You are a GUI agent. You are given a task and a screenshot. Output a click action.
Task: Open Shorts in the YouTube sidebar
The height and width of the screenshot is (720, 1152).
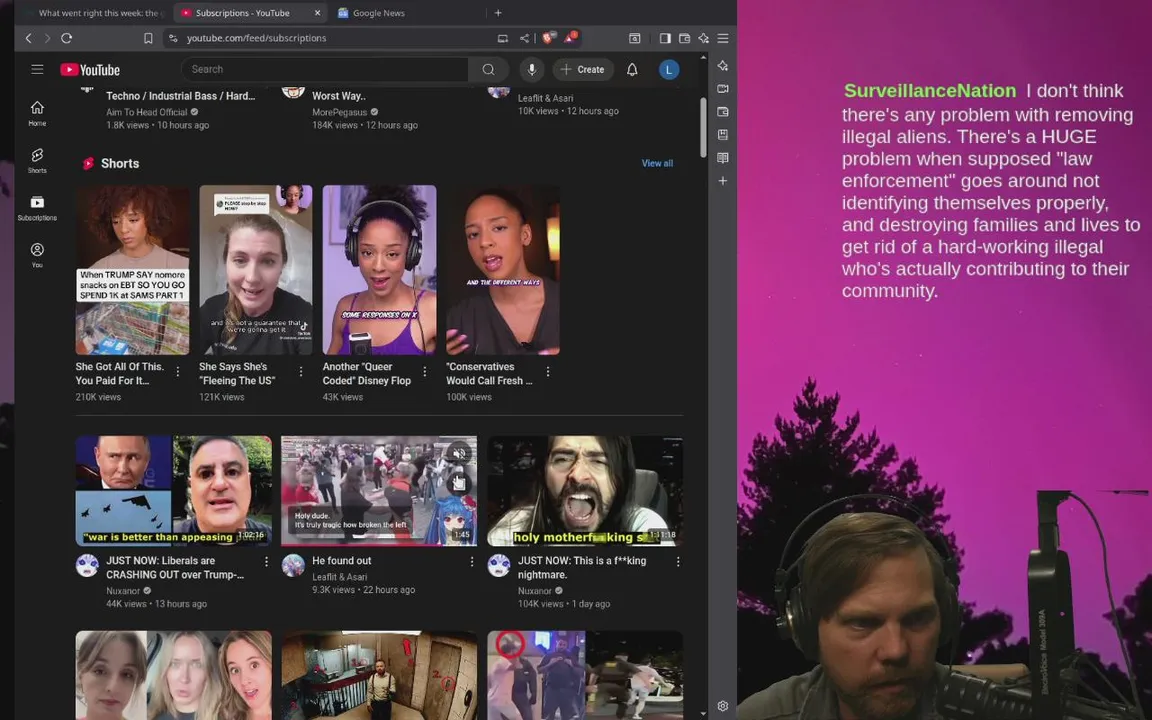(x=37, y=160)
